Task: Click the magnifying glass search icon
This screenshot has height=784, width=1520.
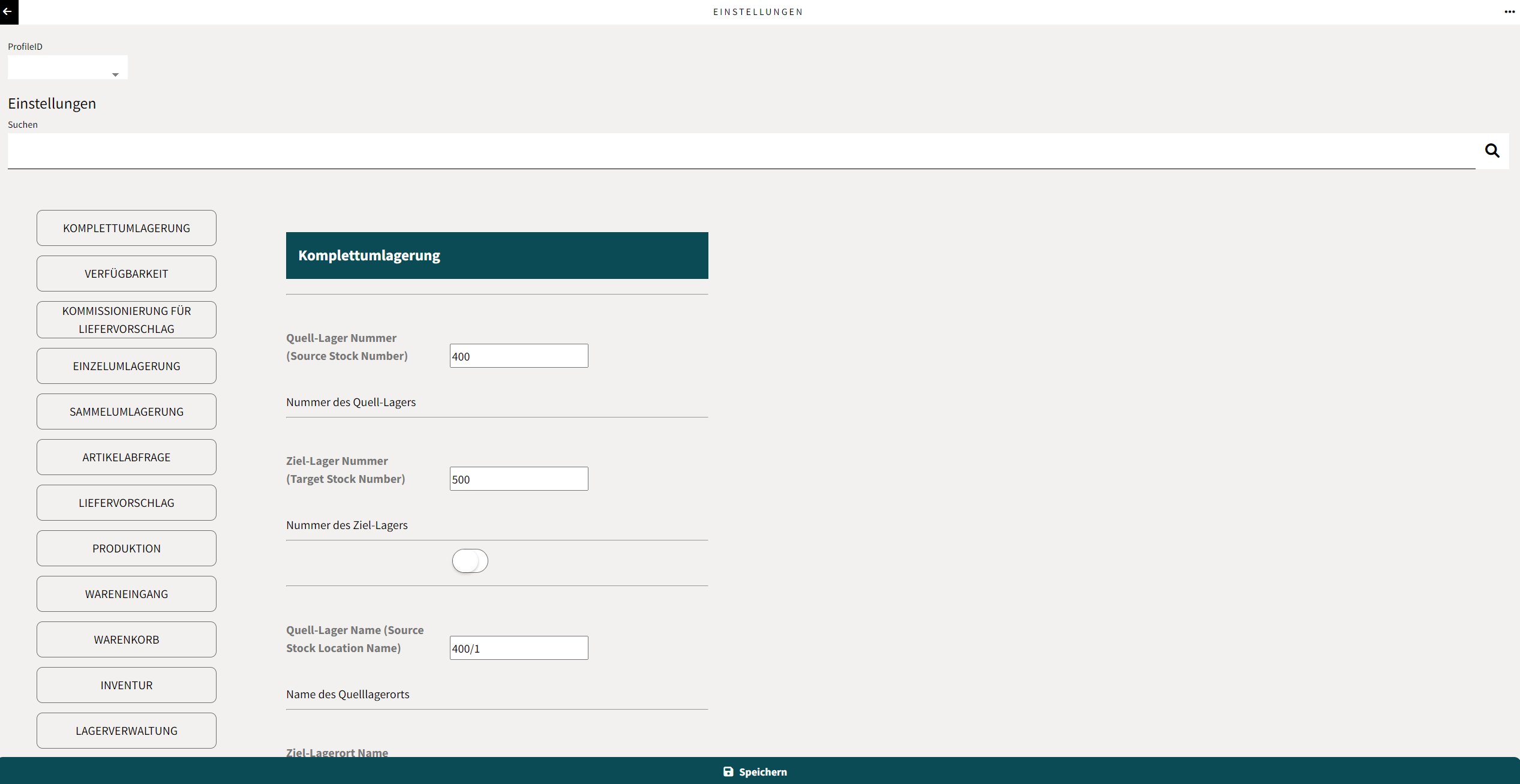Action: point(1492,151)
